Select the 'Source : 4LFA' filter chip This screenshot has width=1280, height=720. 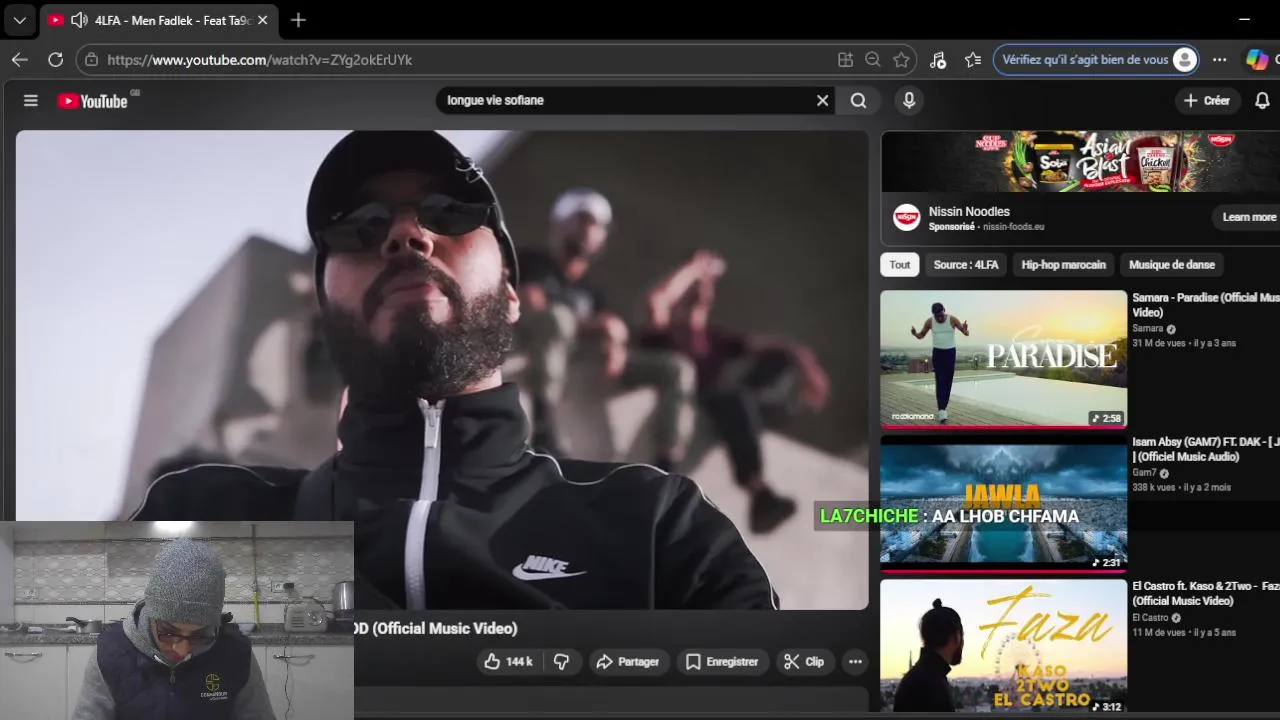tap(966, 265)
